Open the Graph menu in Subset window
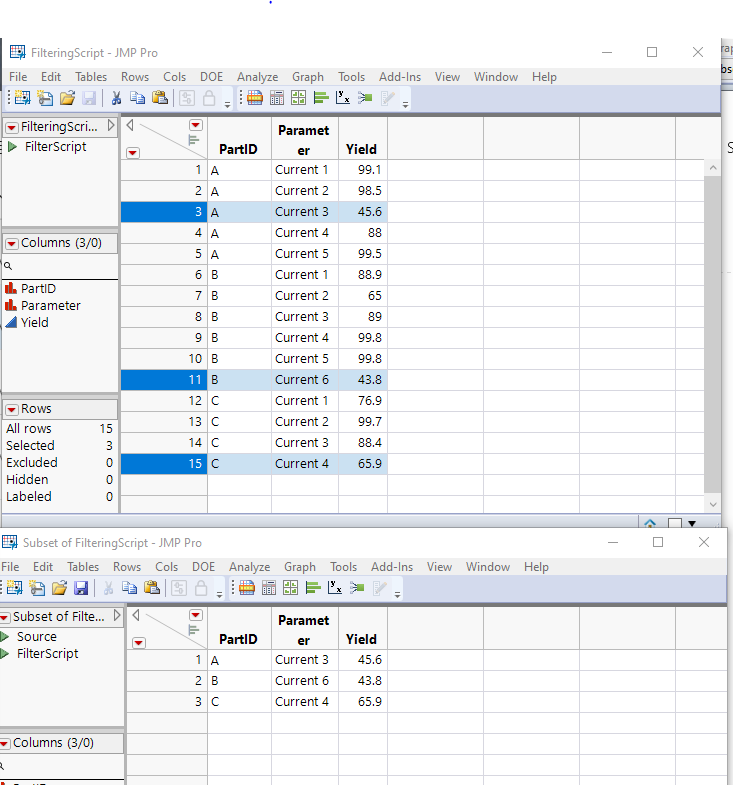Image resolution: width=733 pixels, height=785 pixels. [300, 567]
